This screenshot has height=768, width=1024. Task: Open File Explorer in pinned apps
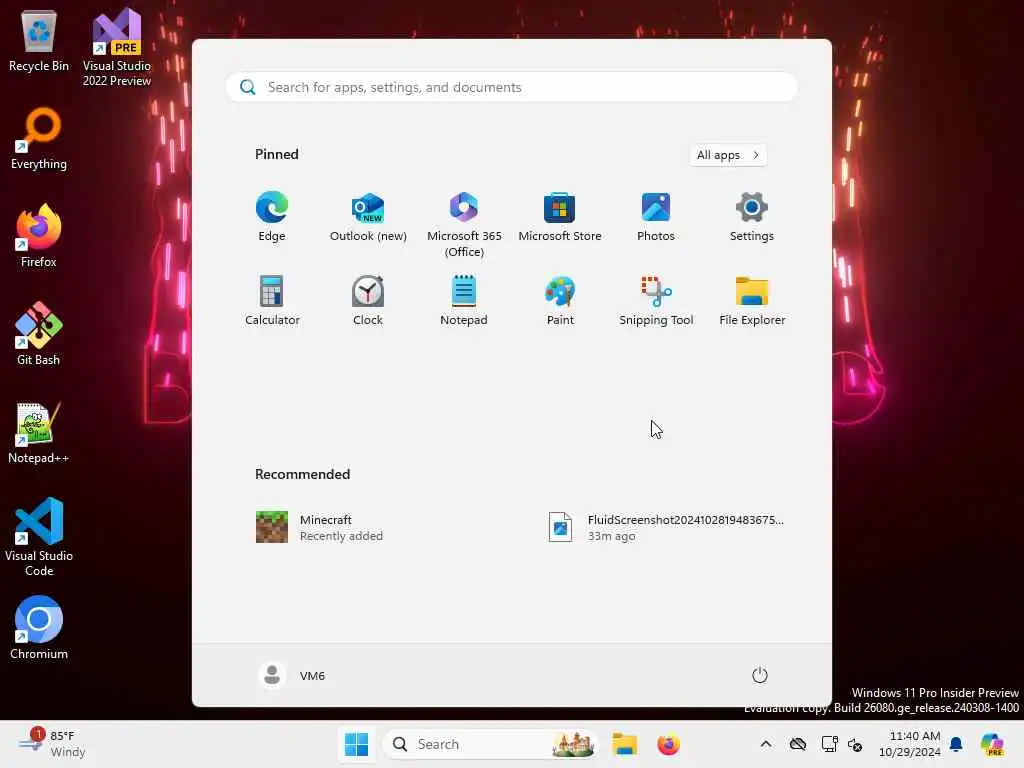click(752, 300)
